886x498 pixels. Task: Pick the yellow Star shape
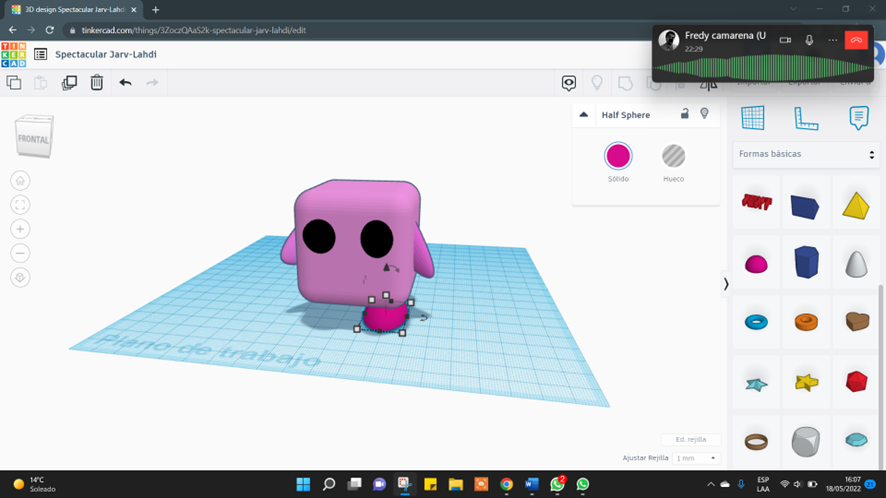806,383
